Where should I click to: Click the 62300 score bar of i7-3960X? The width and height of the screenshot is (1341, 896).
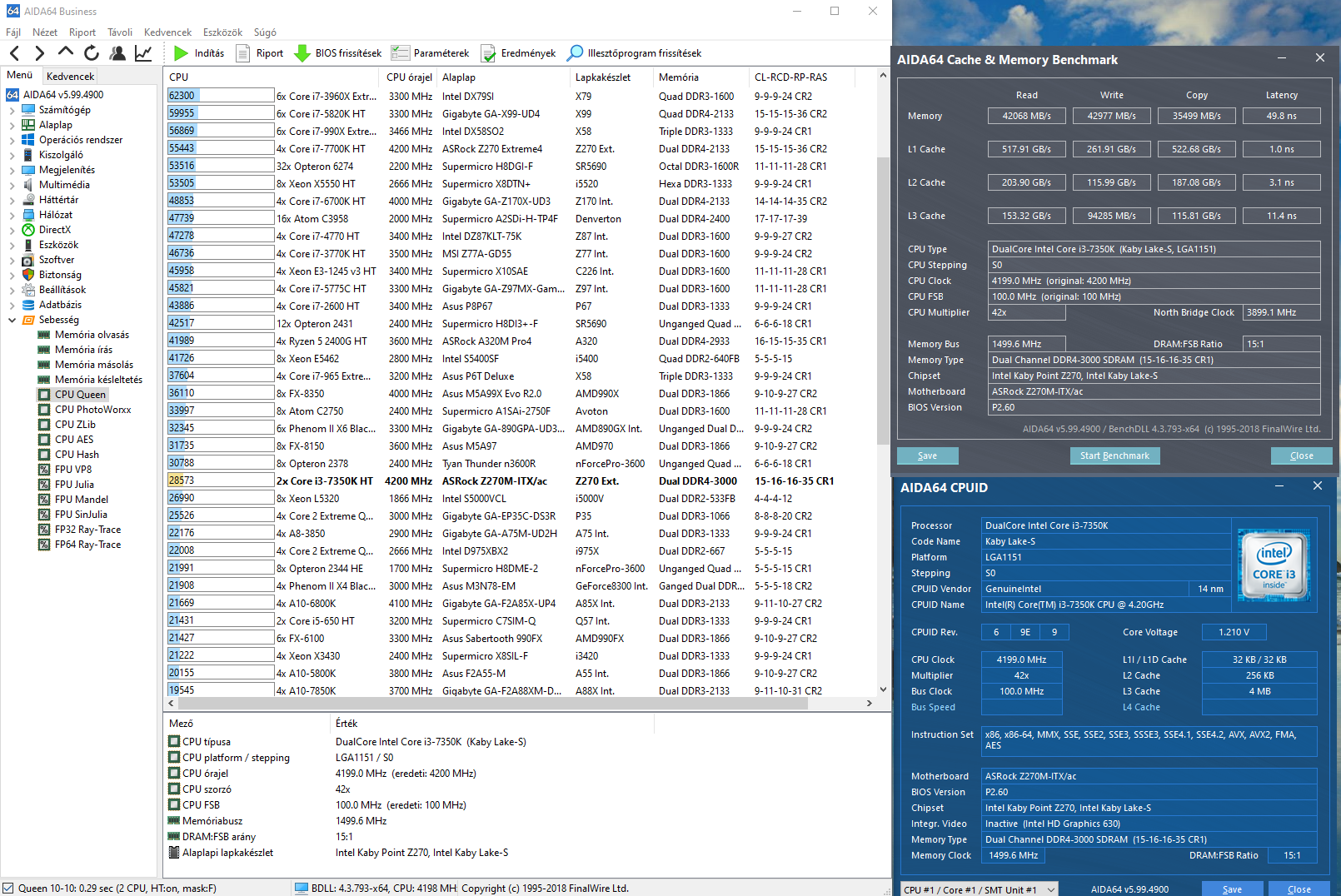[221, 96]
